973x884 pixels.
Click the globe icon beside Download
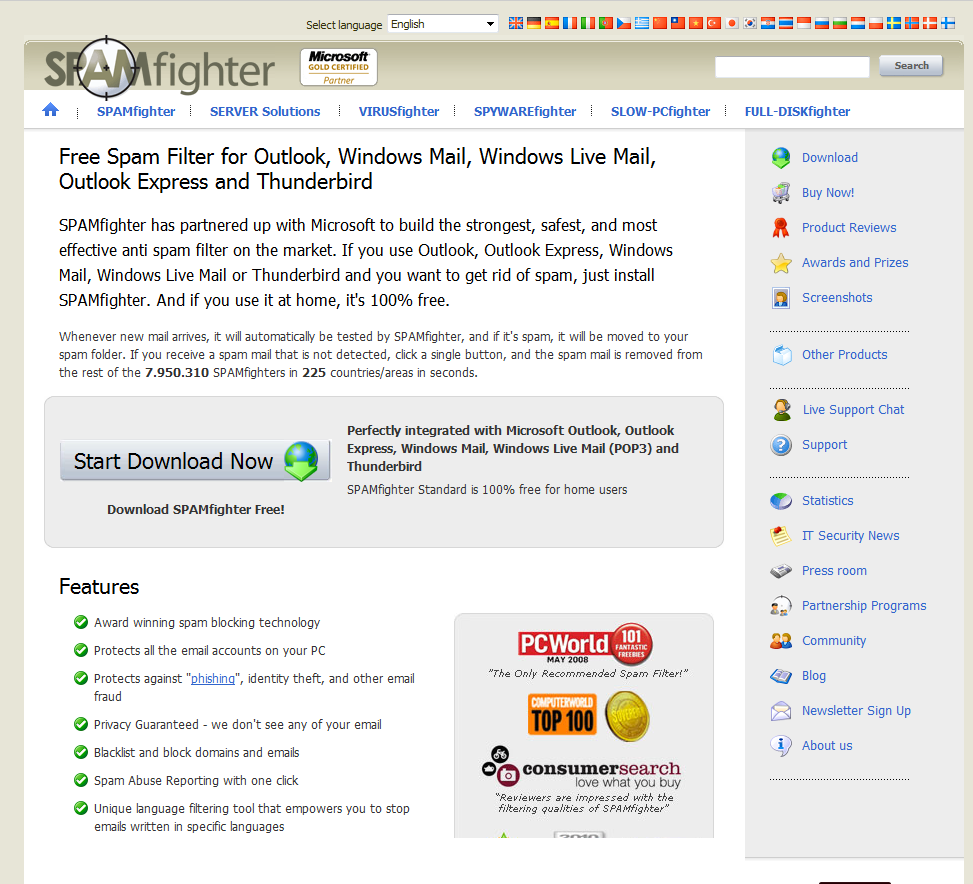[781, 158]
